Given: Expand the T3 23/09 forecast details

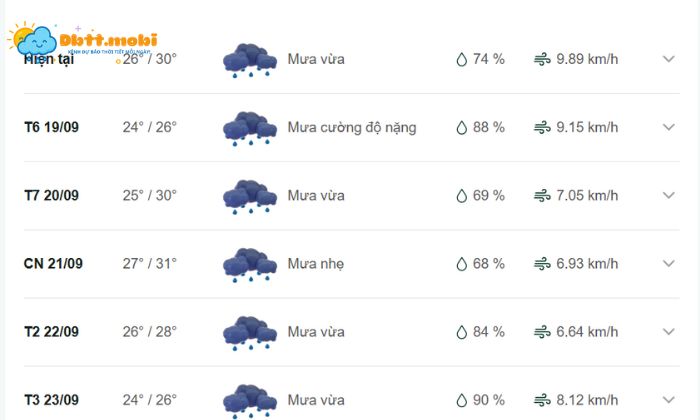Looking at the screenshot, I should coord(669,400).
